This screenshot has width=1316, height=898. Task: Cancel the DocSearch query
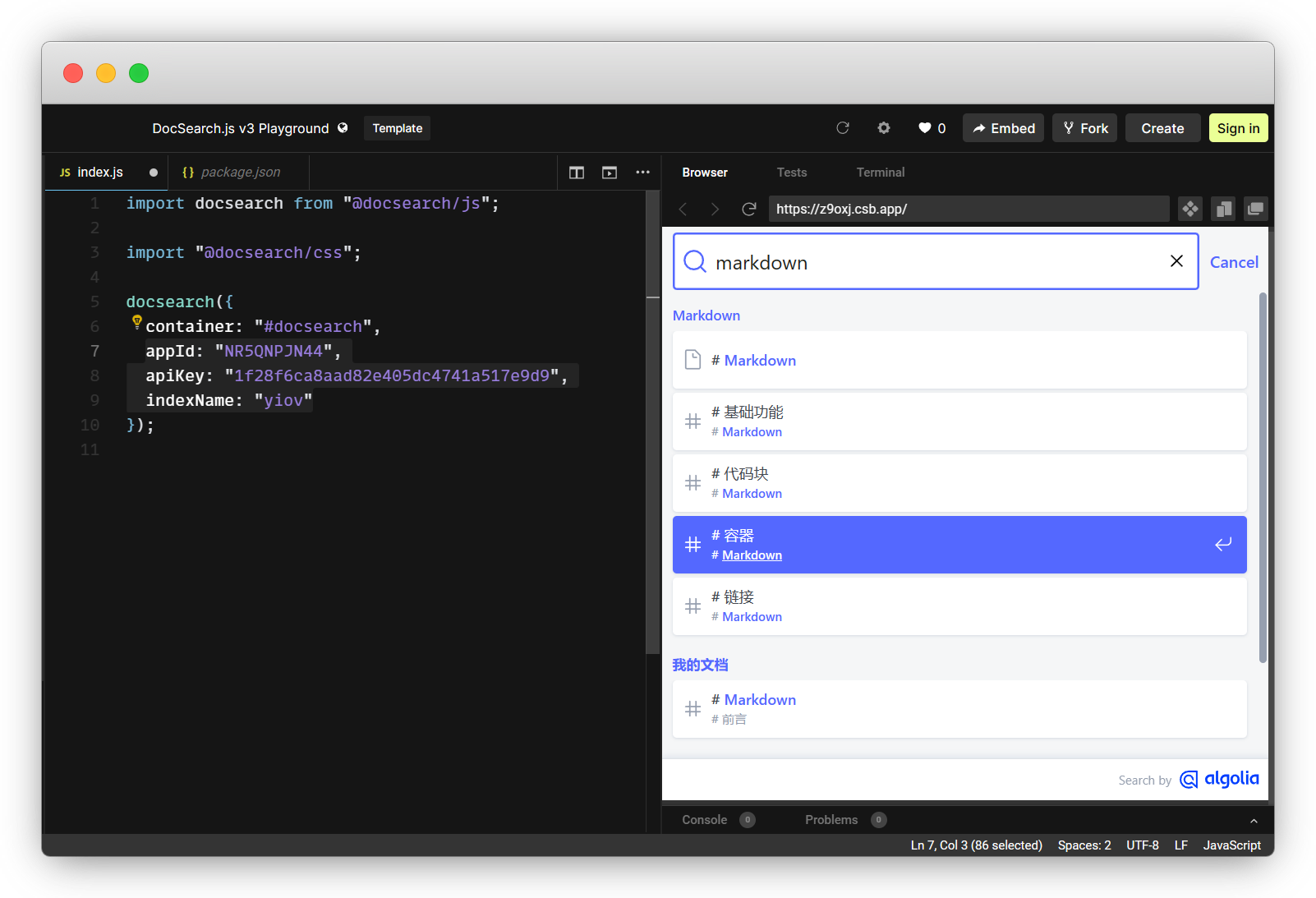coord(1234,261)
